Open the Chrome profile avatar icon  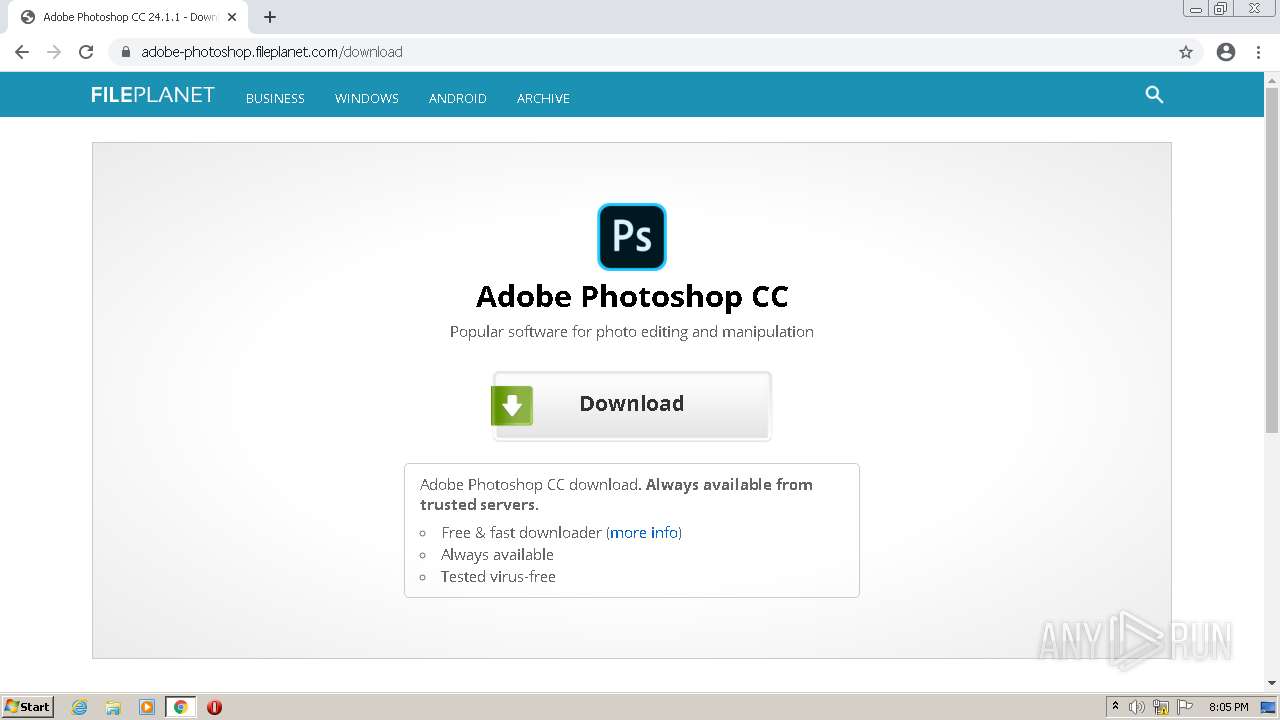[1226, 52]
